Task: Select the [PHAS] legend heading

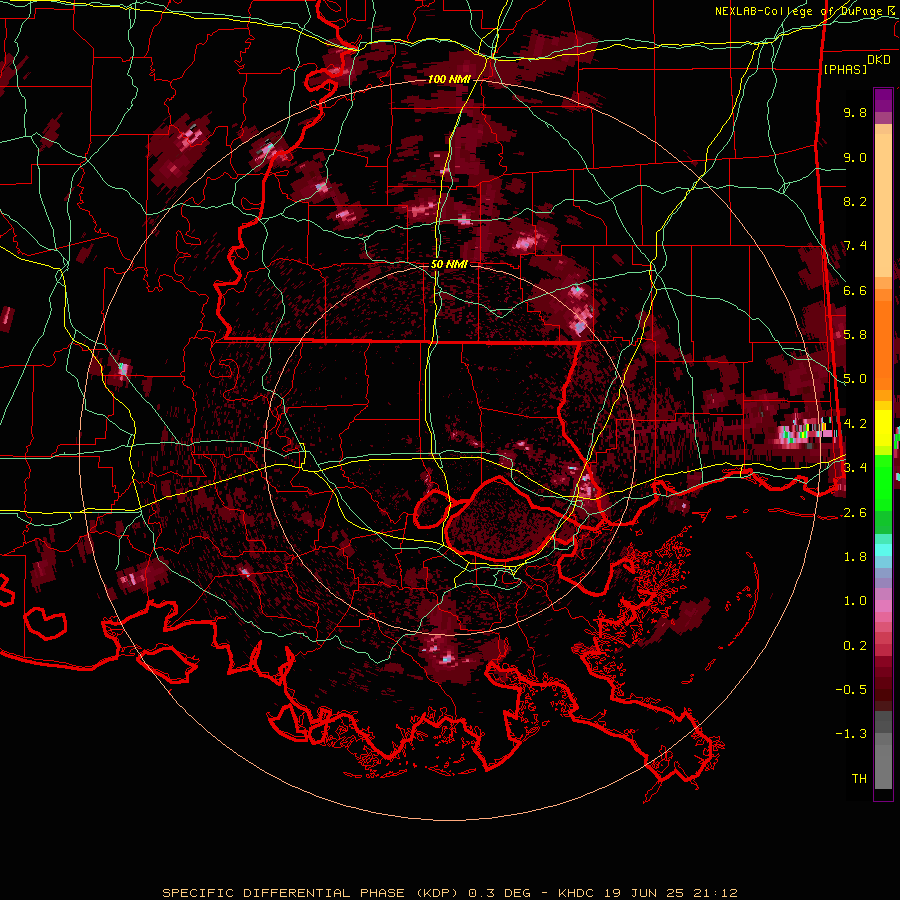Action: point(845,69)
